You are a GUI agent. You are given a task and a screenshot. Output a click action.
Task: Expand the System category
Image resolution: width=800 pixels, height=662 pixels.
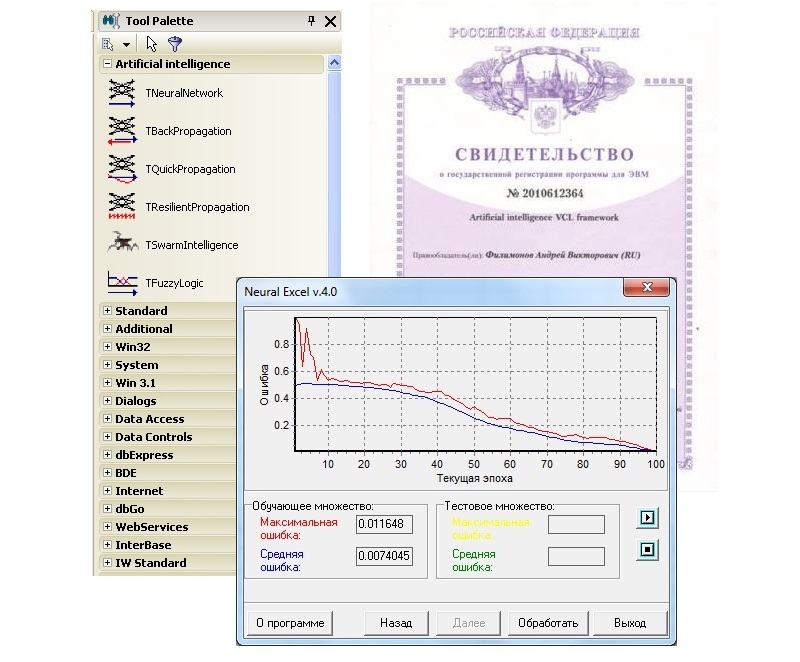click(x=107, y=365)
